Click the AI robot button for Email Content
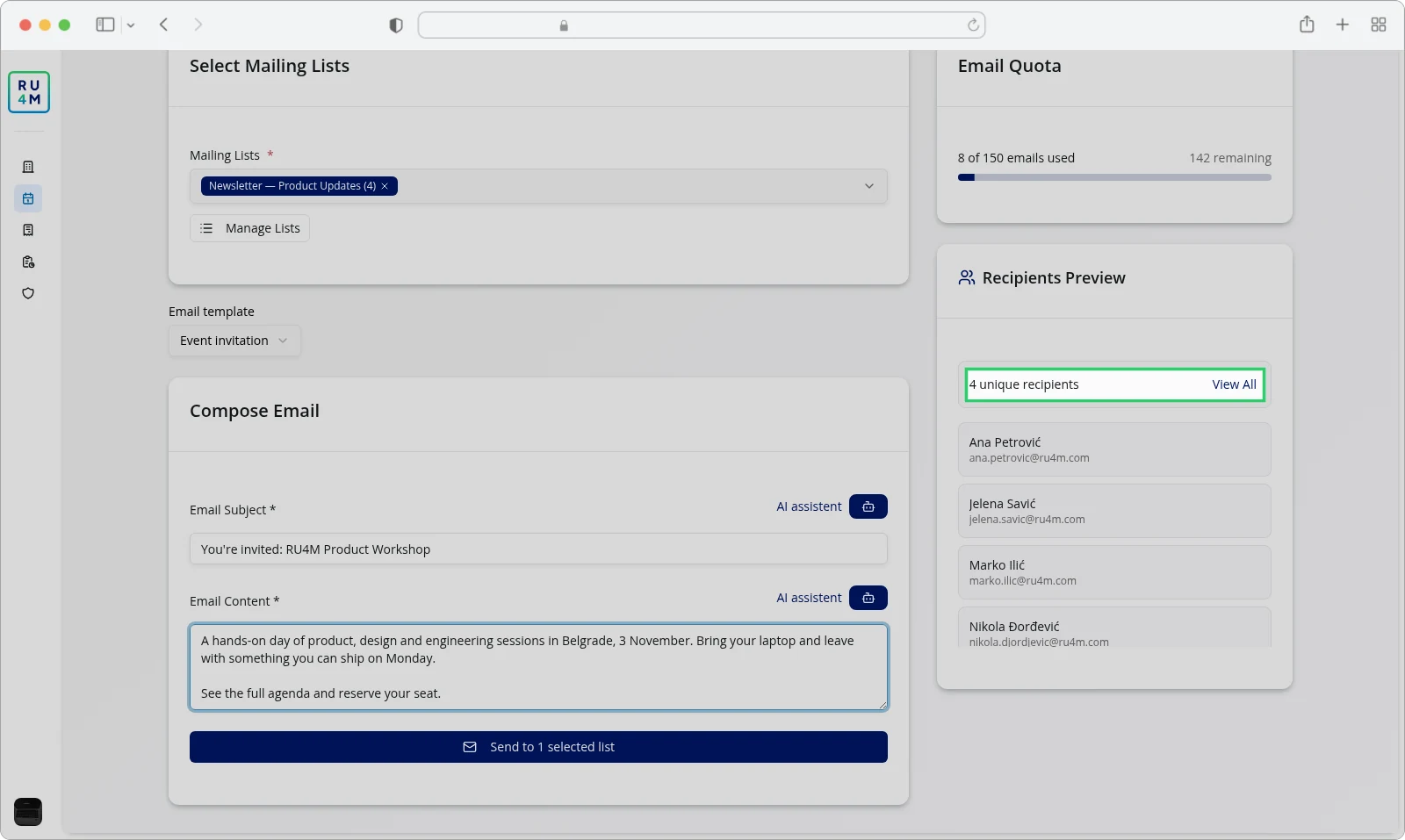The height and width of the screenshot is (840, 1405). 868,598
